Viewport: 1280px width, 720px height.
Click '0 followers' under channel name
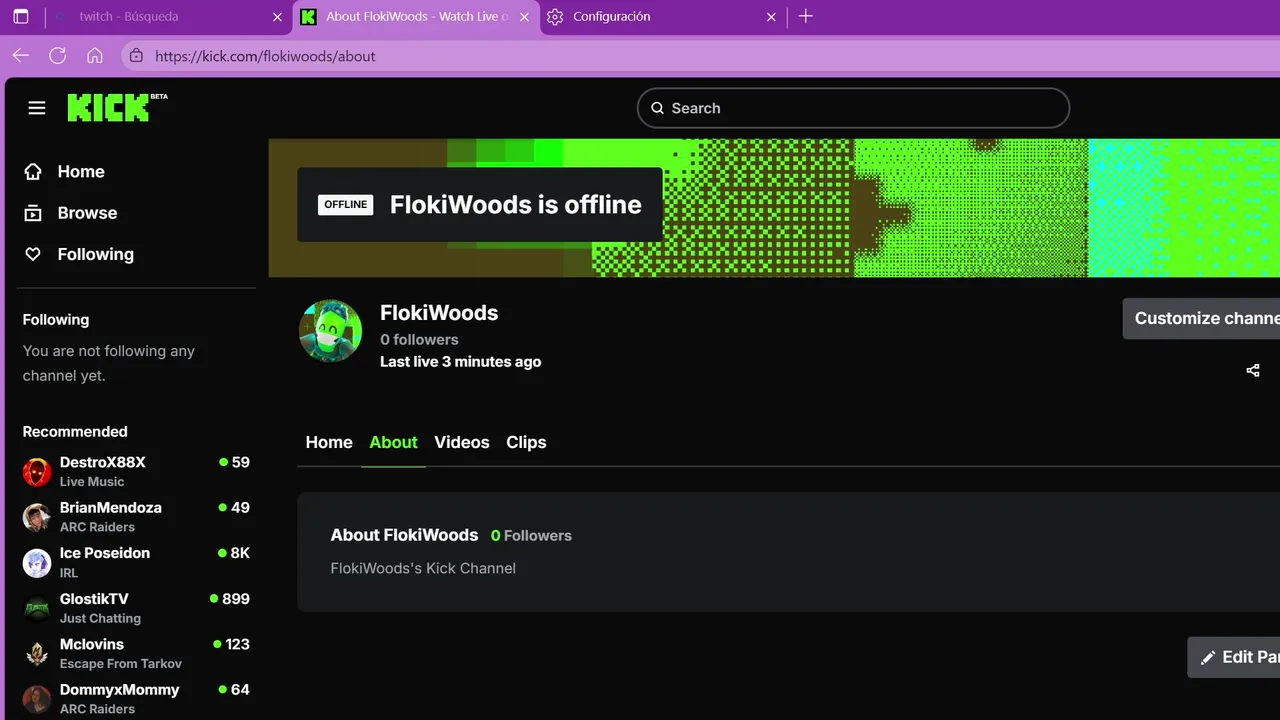point(419,340)
